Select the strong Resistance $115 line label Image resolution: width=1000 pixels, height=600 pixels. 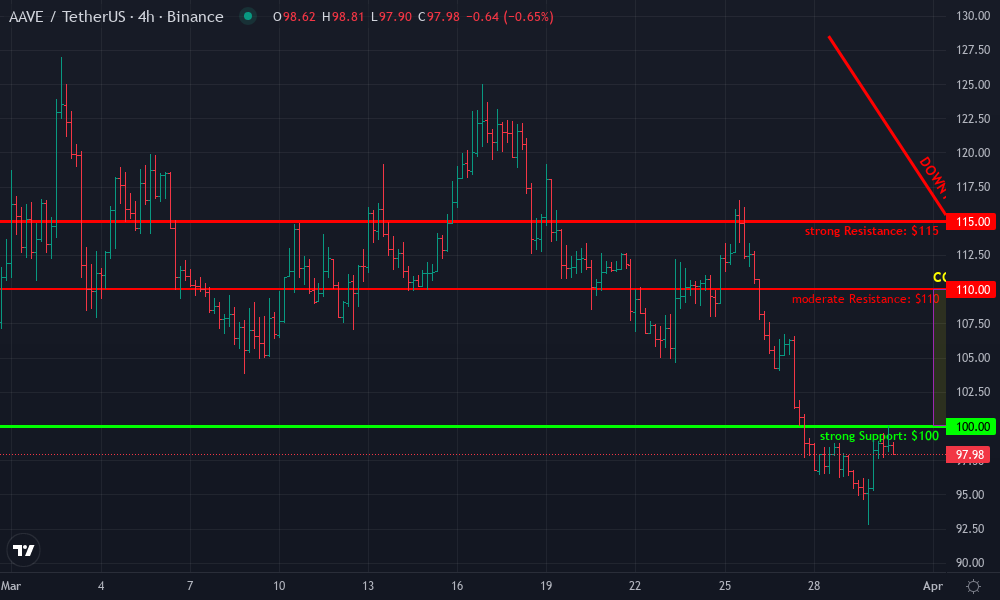(871, 229)
